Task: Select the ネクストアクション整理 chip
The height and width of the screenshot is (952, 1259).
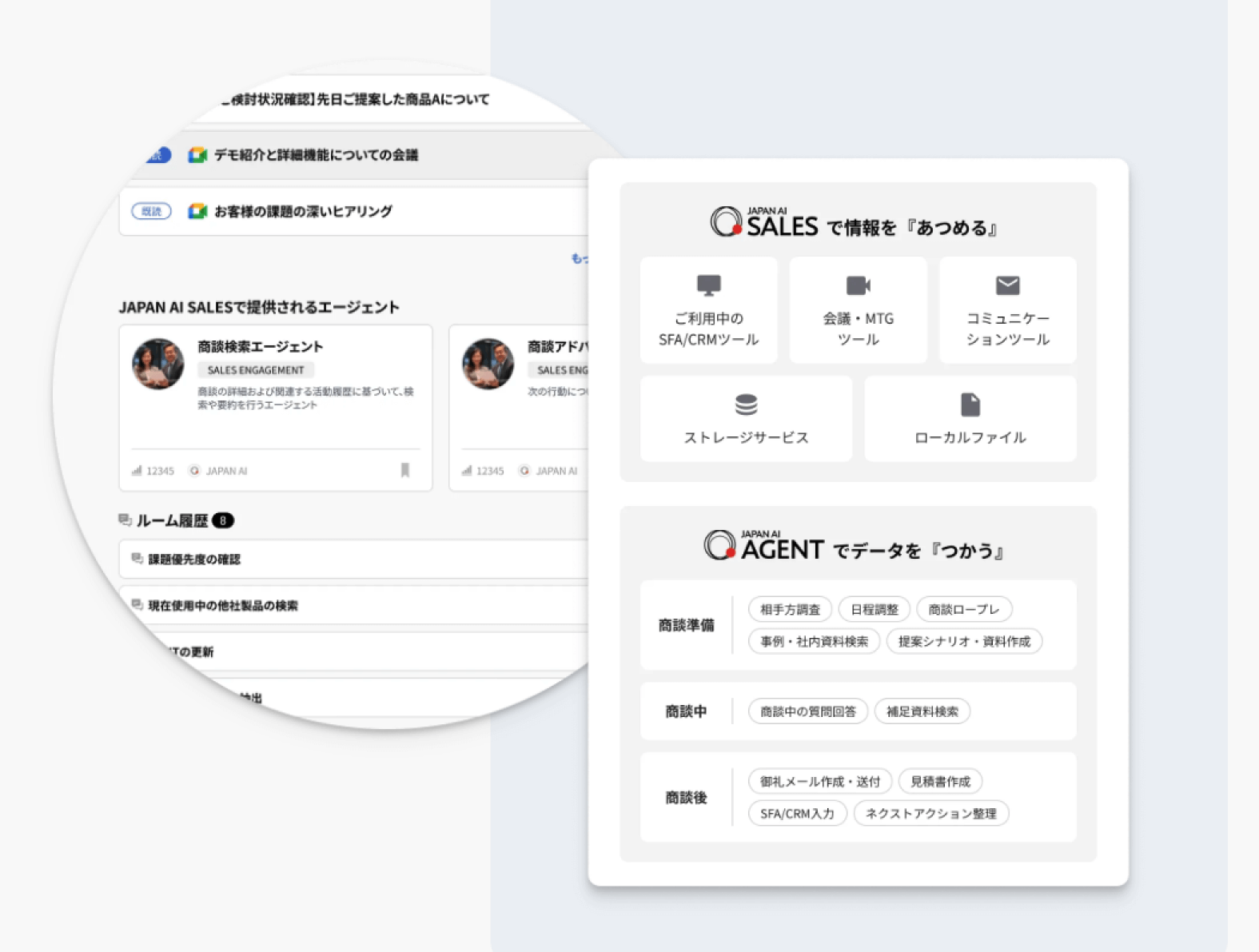Action: pyautogui.click(x=930, y=813)
